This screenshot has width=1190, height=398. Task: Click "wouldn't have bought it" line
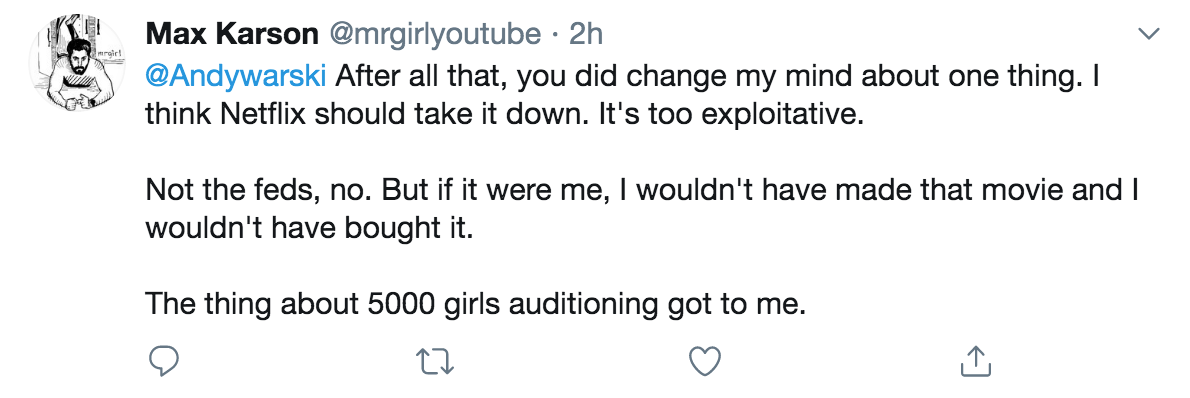309,228
